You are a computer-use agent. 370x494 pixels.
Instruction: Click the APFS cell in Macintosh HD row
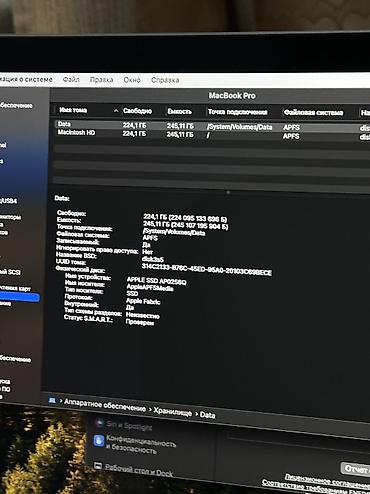point(291,136)
